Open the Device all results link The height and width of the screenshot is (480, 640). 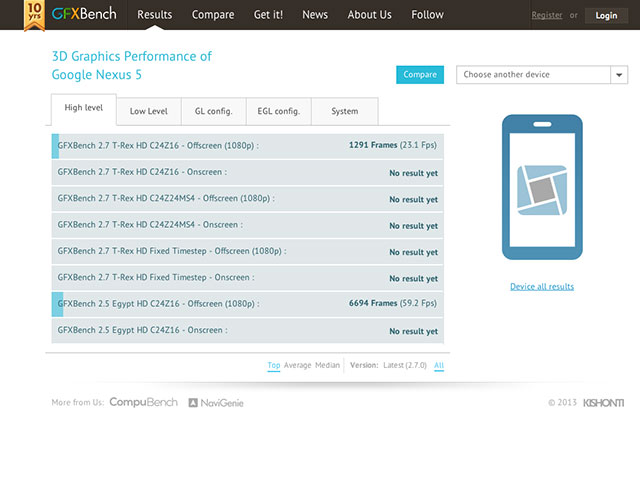pyautogui.click(x=542, y=287)
